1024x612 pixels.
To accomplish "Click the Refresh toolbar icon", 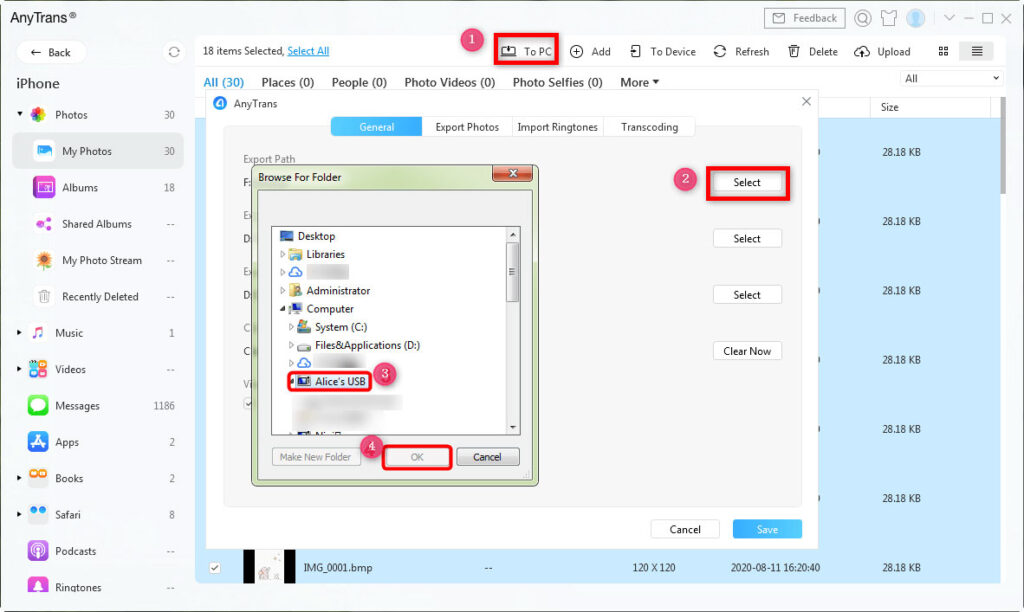I will point(720,51).
